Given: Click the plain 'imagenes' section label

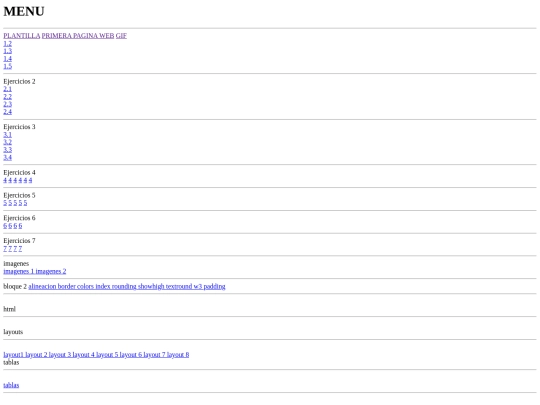Looking at the screenshot, I should click(16, 264).
